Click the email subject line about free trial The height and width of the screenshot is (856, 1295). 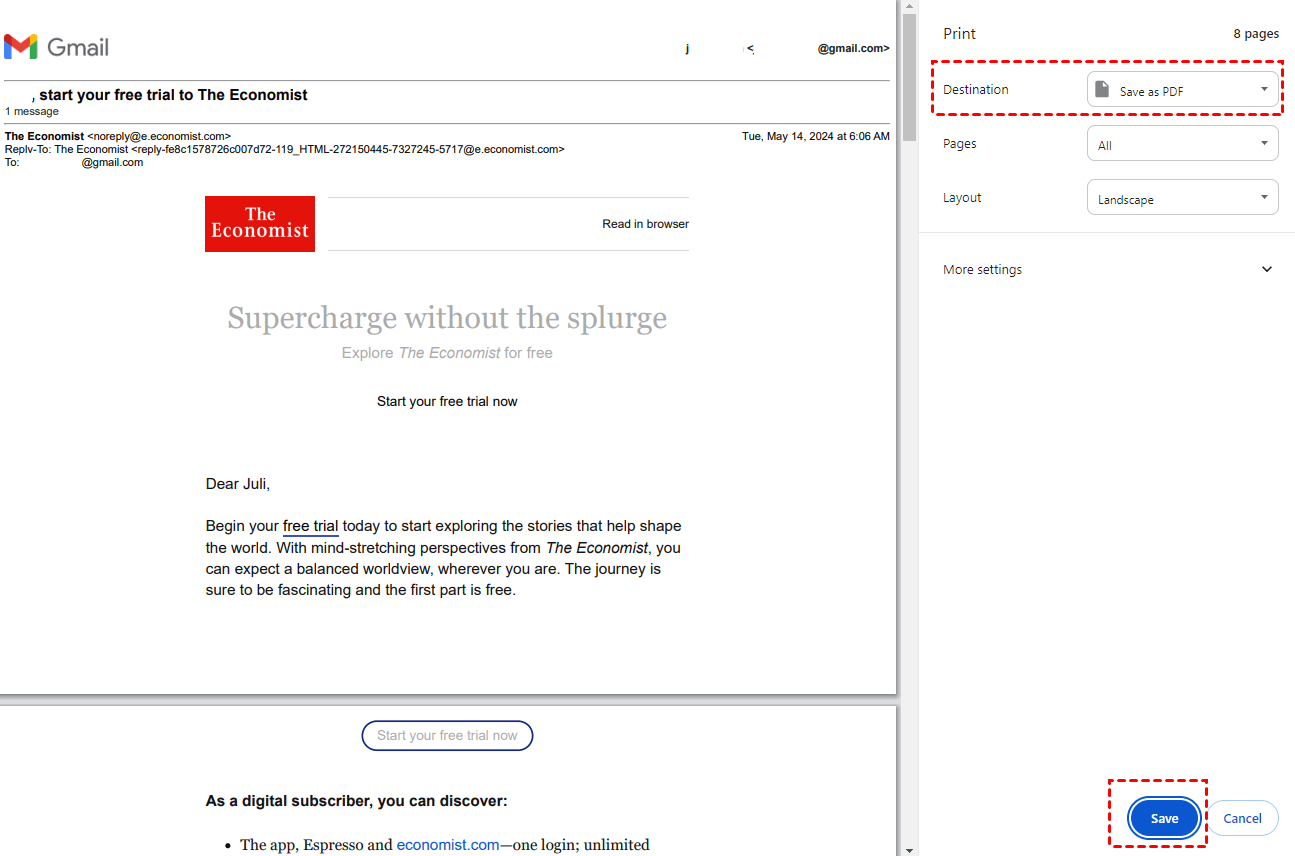point(169,95)
